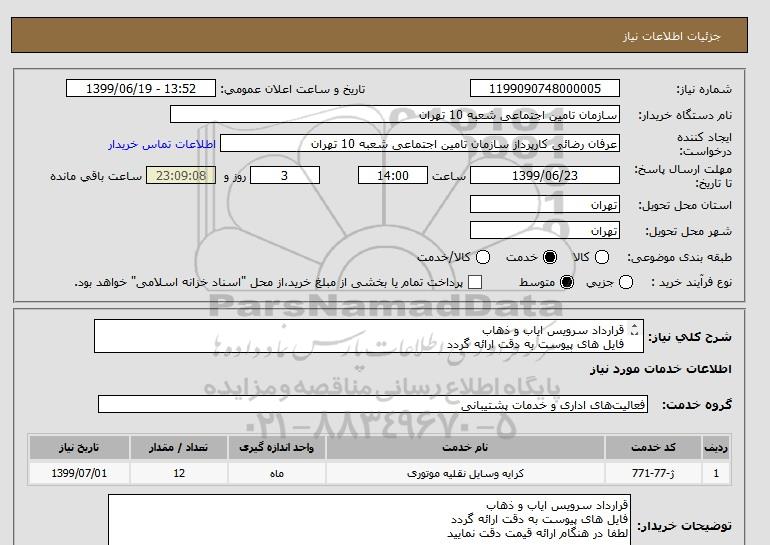This screenshot has width=770, height=545.
Task: Click the جزئیات اطلاعات نیاز header title
Action: point(671,36)
